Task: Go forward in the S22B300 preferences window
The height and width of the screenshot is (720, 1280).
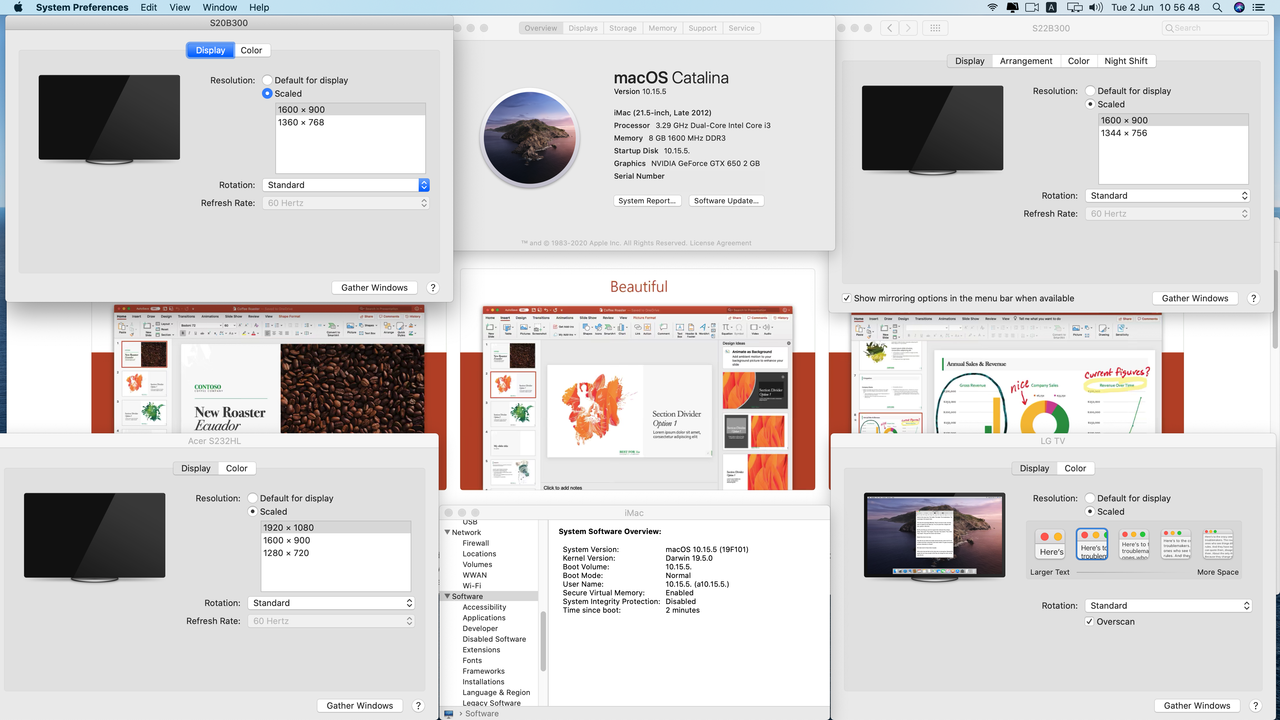Action: click(908, 28)
